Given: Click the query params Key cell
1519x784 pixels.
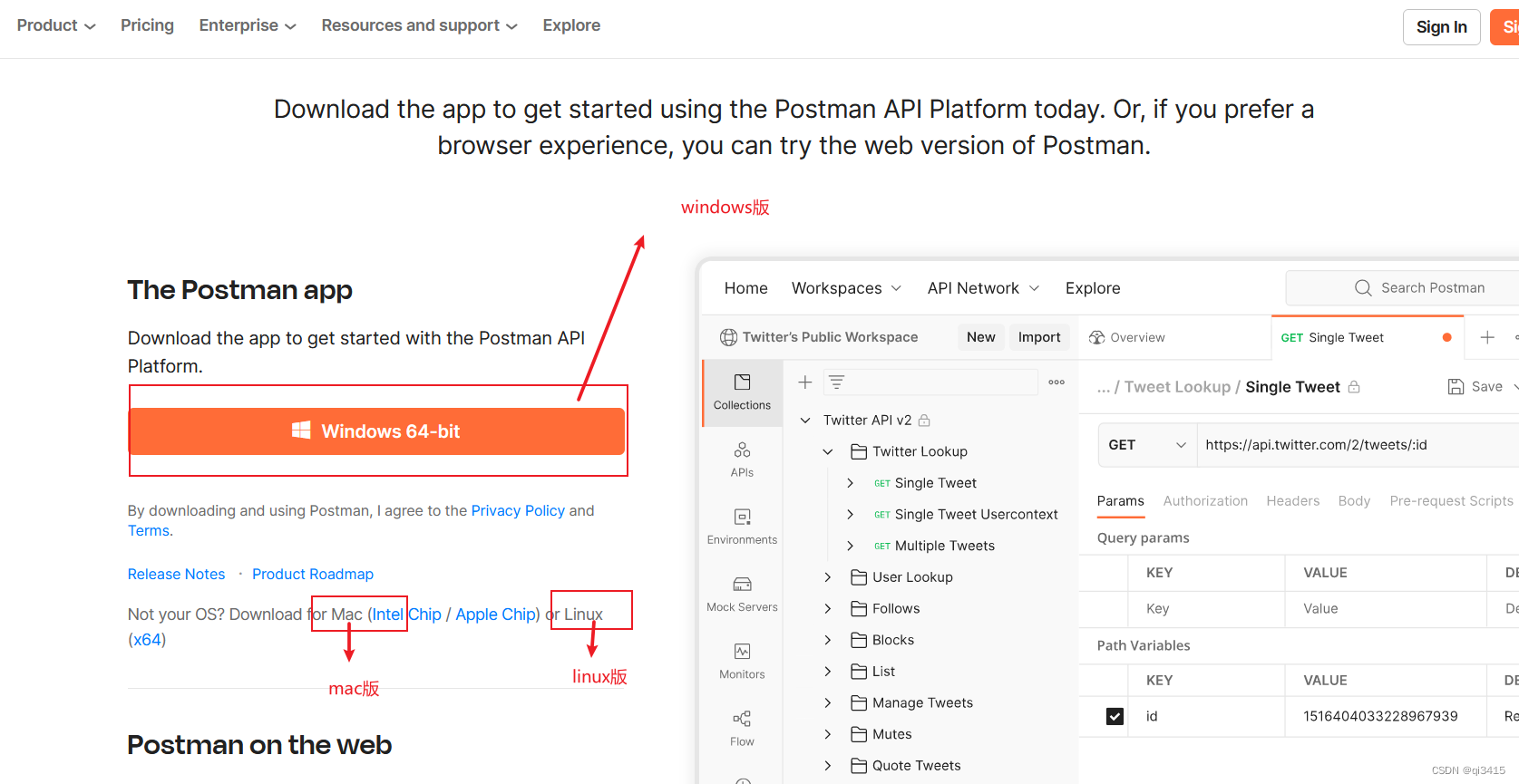Looking at the screenshot, I should [x=1206, y=609].
